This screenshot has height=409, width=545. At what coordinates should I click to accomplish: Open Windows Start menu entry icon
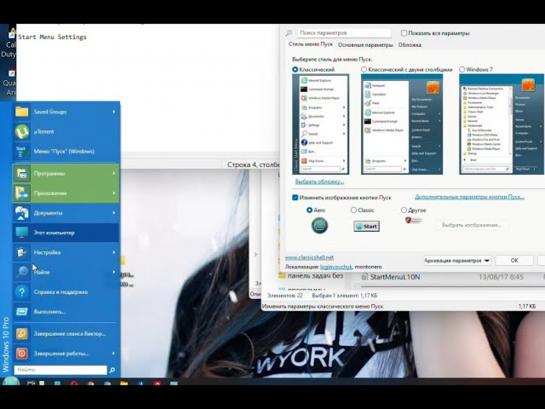[22, 152]
